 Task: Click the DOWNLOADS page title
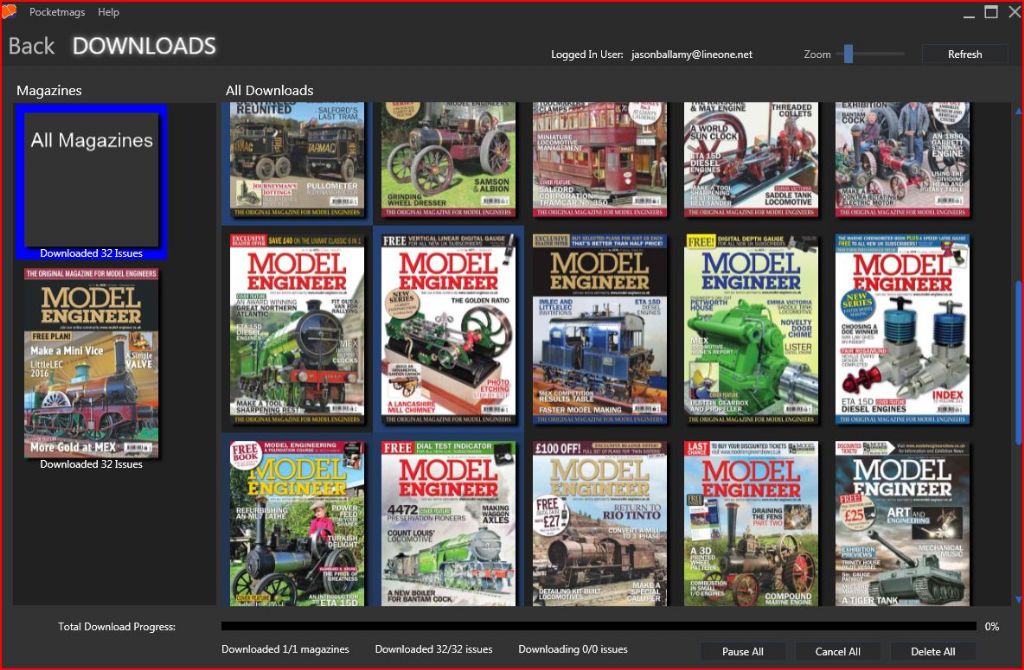[144, 46]
